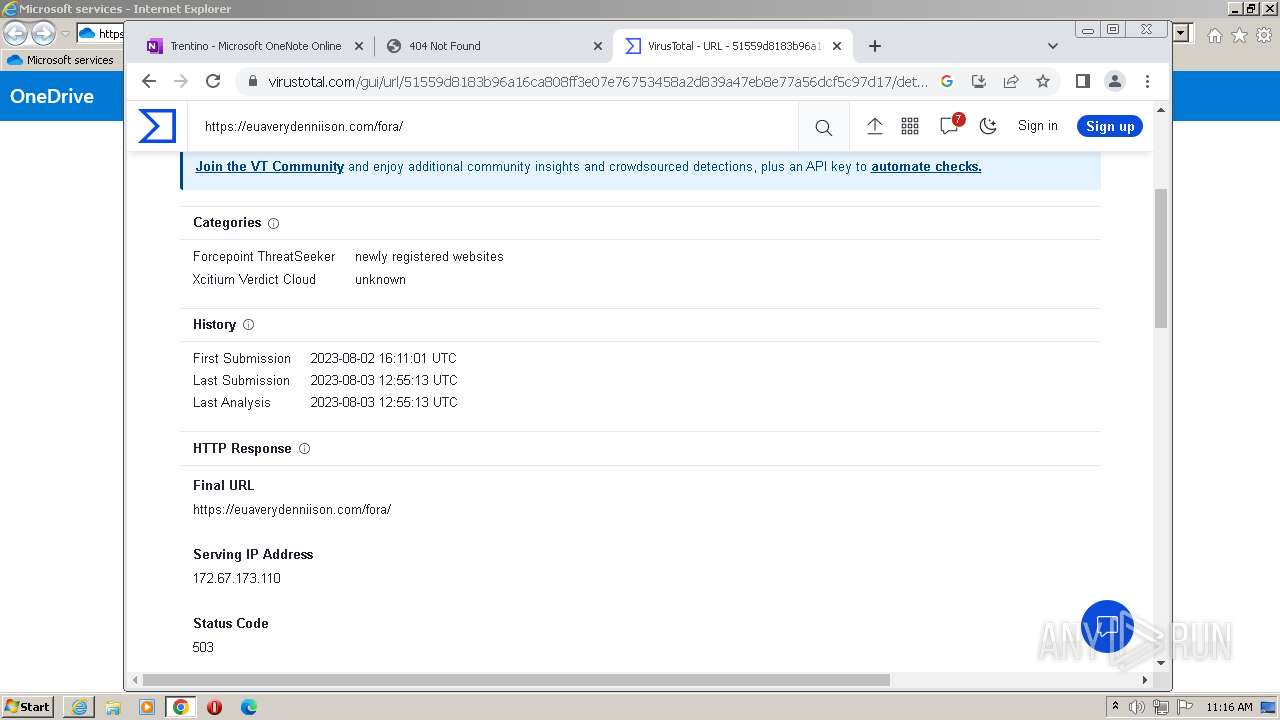Open the Join the VT Community link
Screen dimensions: 1280x720
point(270,167)
